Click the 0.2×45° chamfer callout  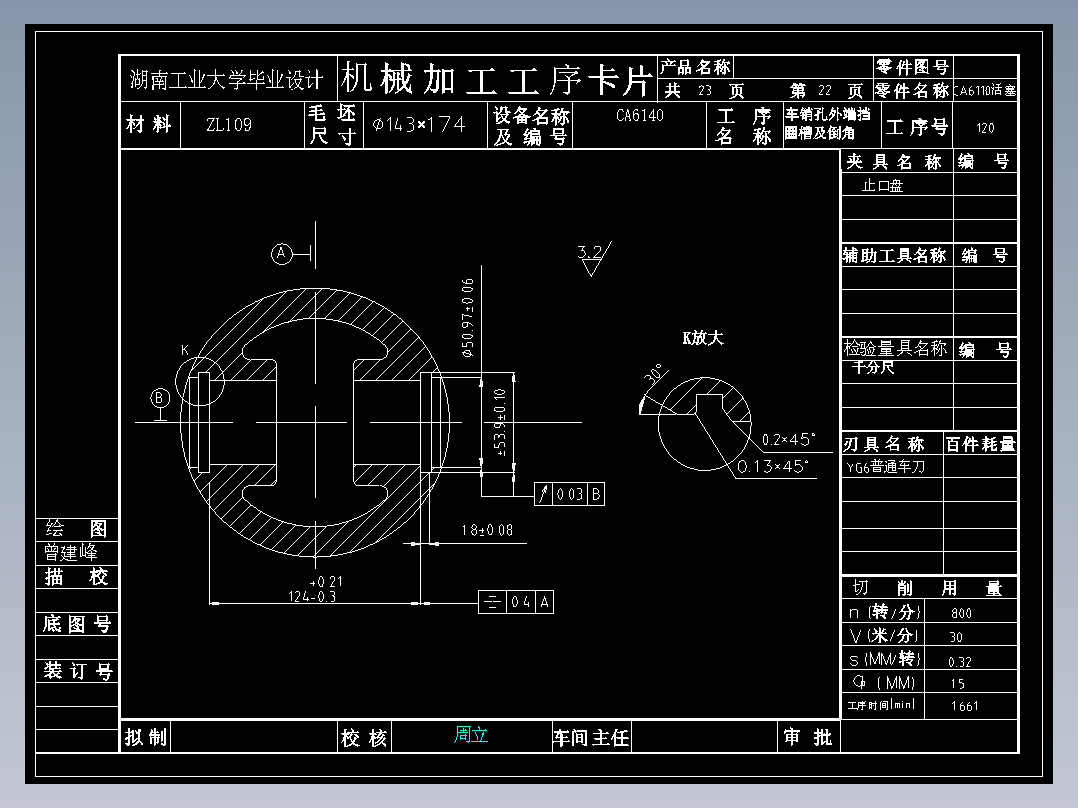coord(785,438)
